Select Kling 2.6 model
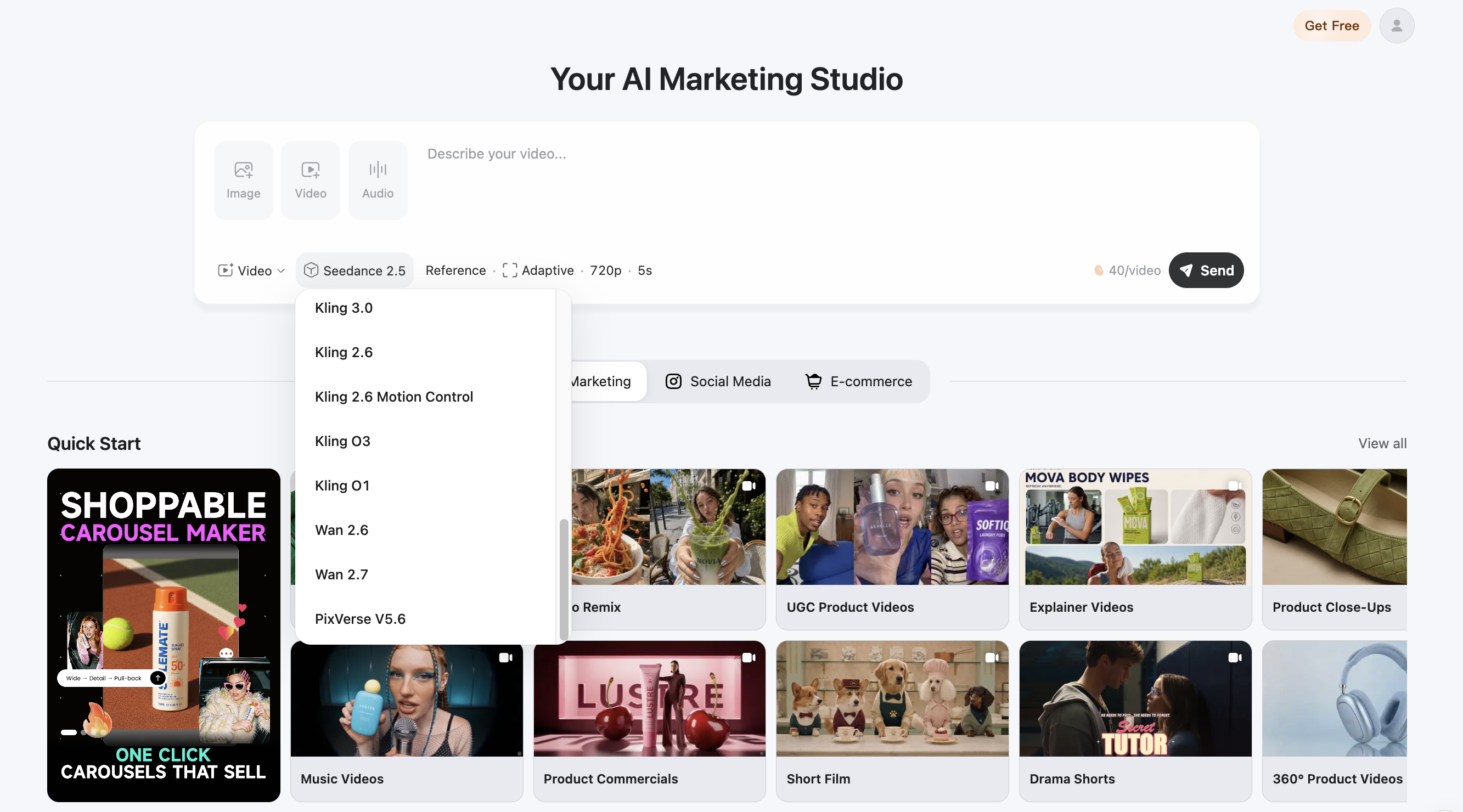This screenshot has width=1463, height=812. (x=425, y=352)
